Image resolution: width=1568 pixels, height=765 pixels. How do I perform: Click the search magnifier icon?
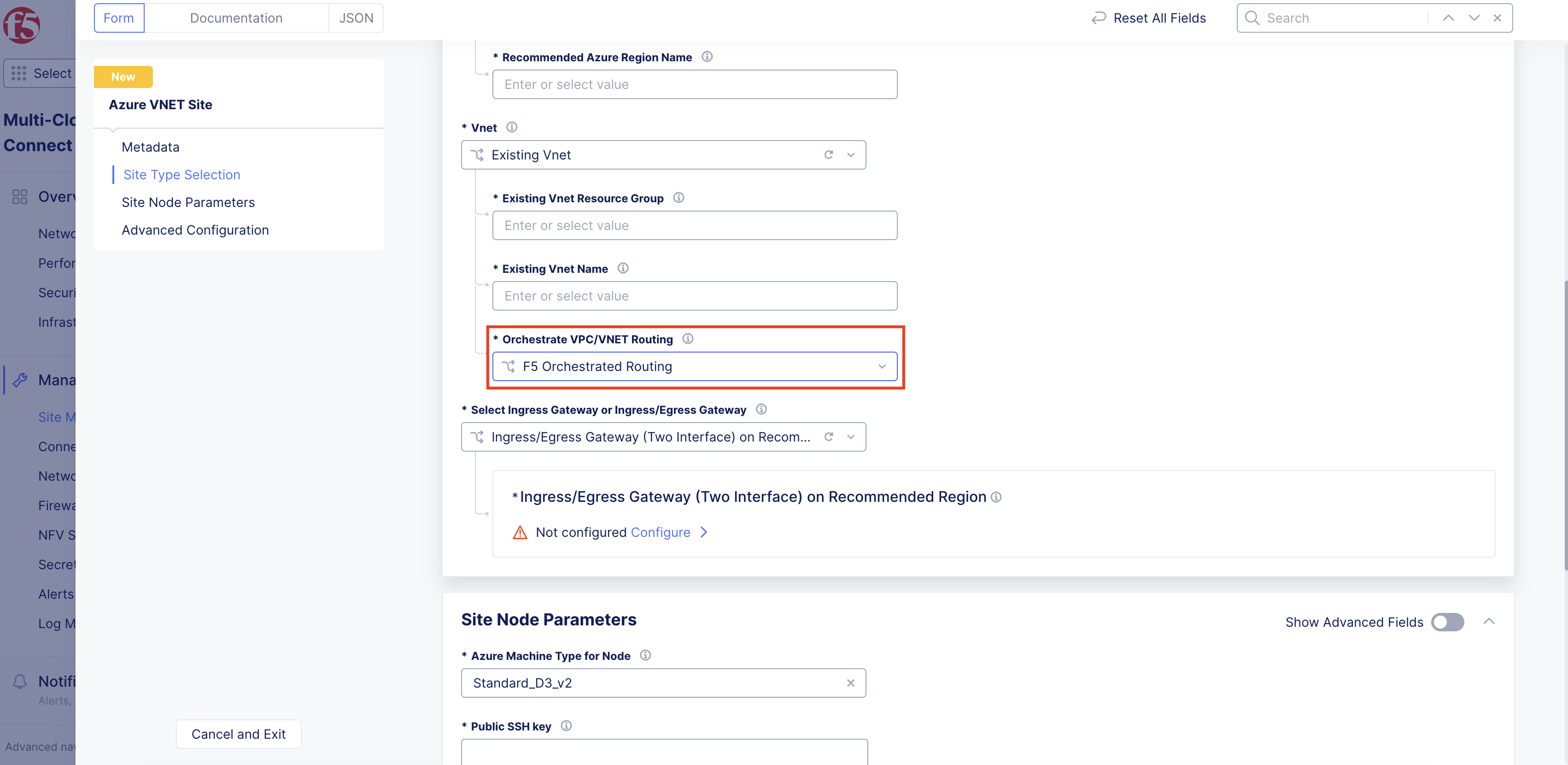pyautogui.click(x=1252, y=18)
